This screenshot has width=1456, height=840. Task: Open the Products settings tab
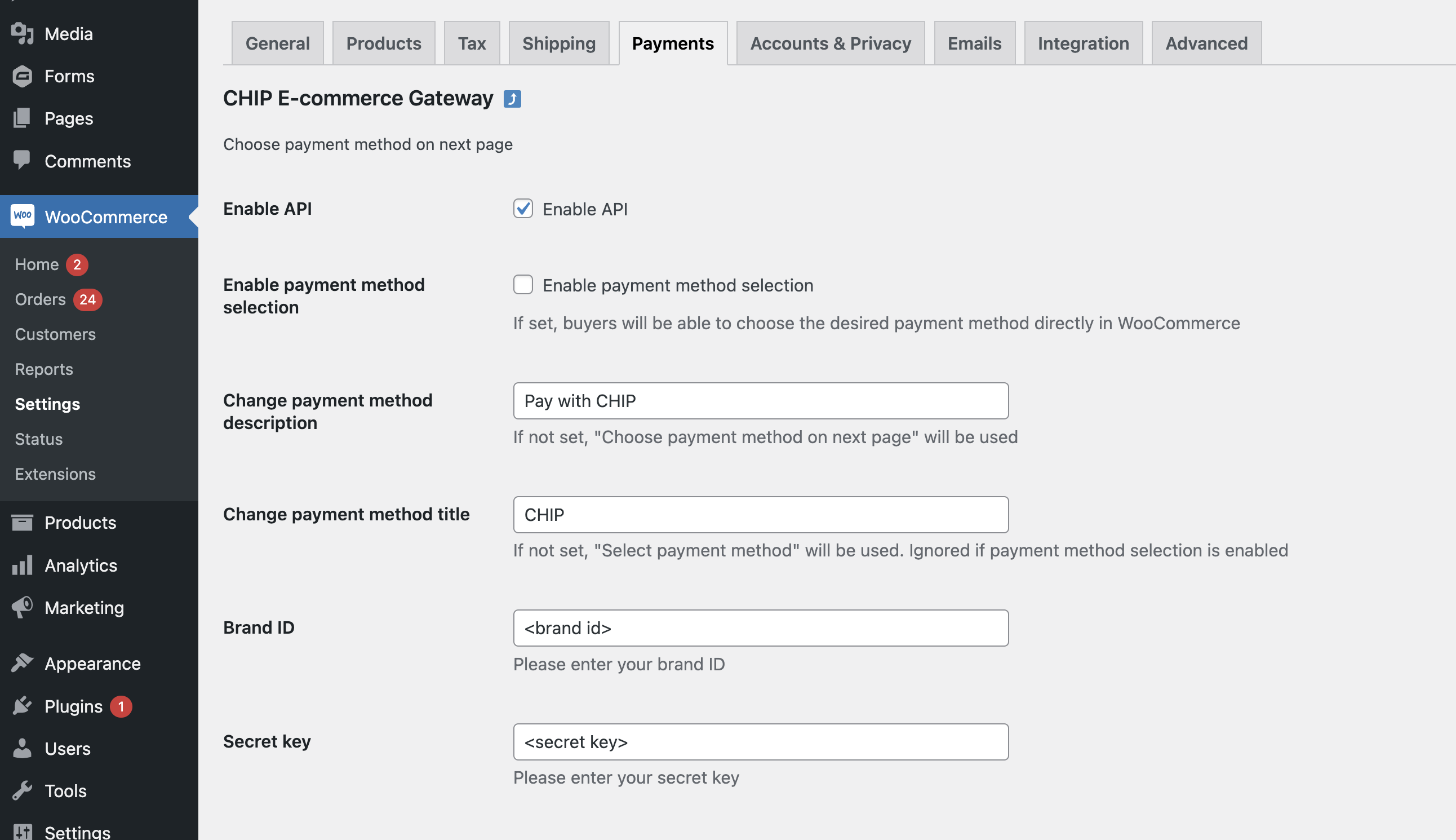click(384, 43)
